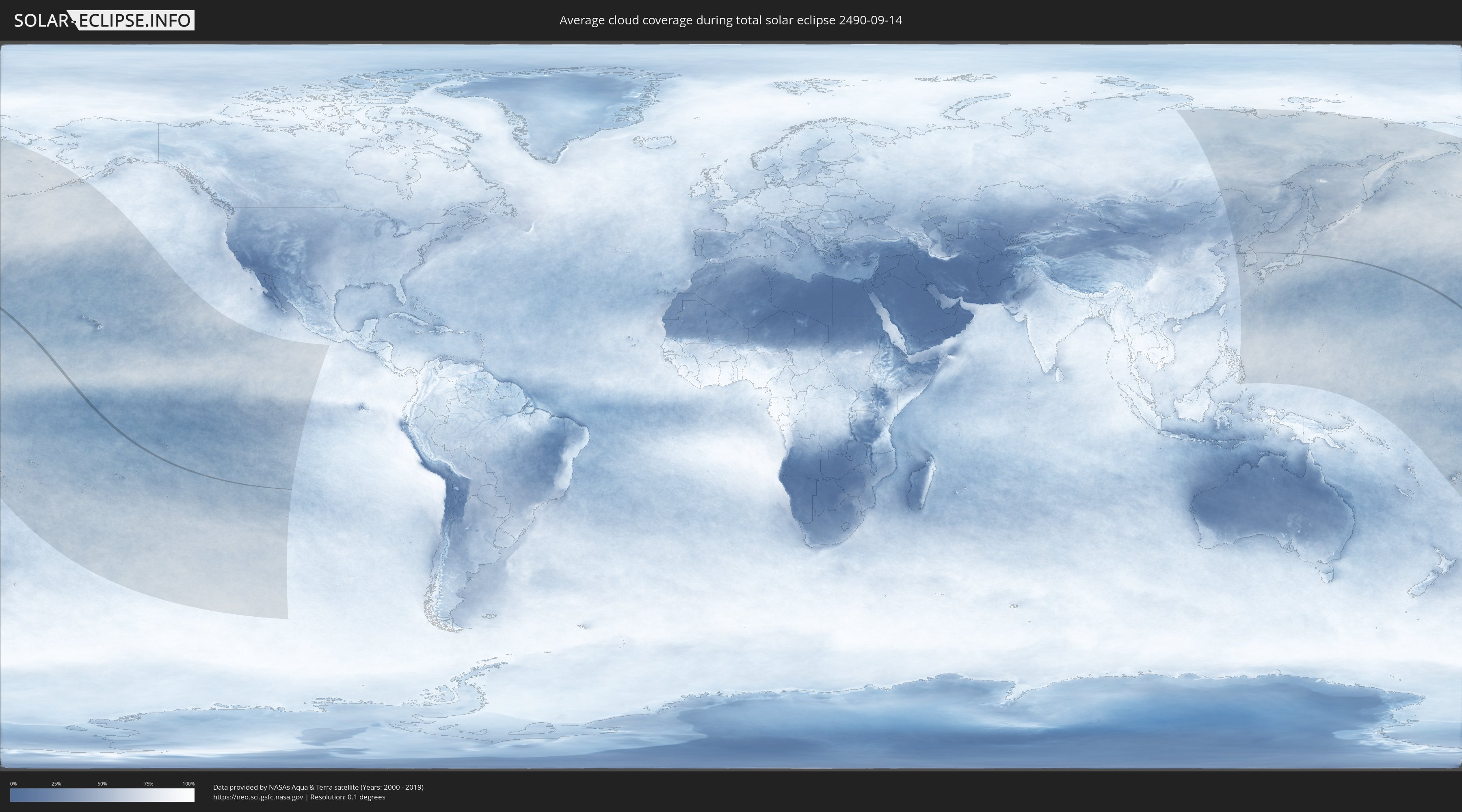Click the 50% legend label
This screenshot has width=1462, height=812.
pyautogui.click(x=102, y=784)
